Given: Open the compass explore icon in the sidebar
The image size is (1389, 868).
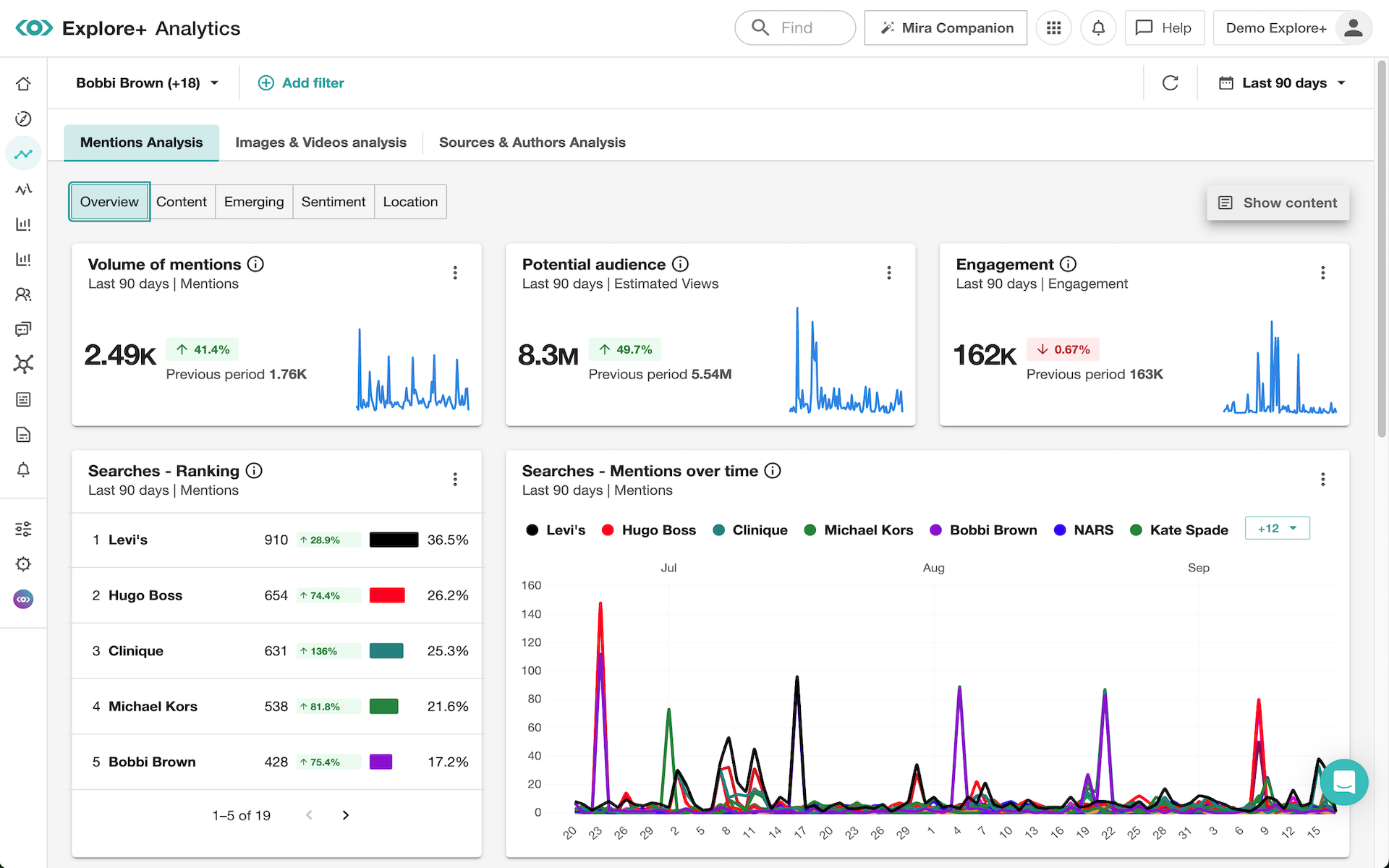Looking at the screenshot, I should point(23,119).
